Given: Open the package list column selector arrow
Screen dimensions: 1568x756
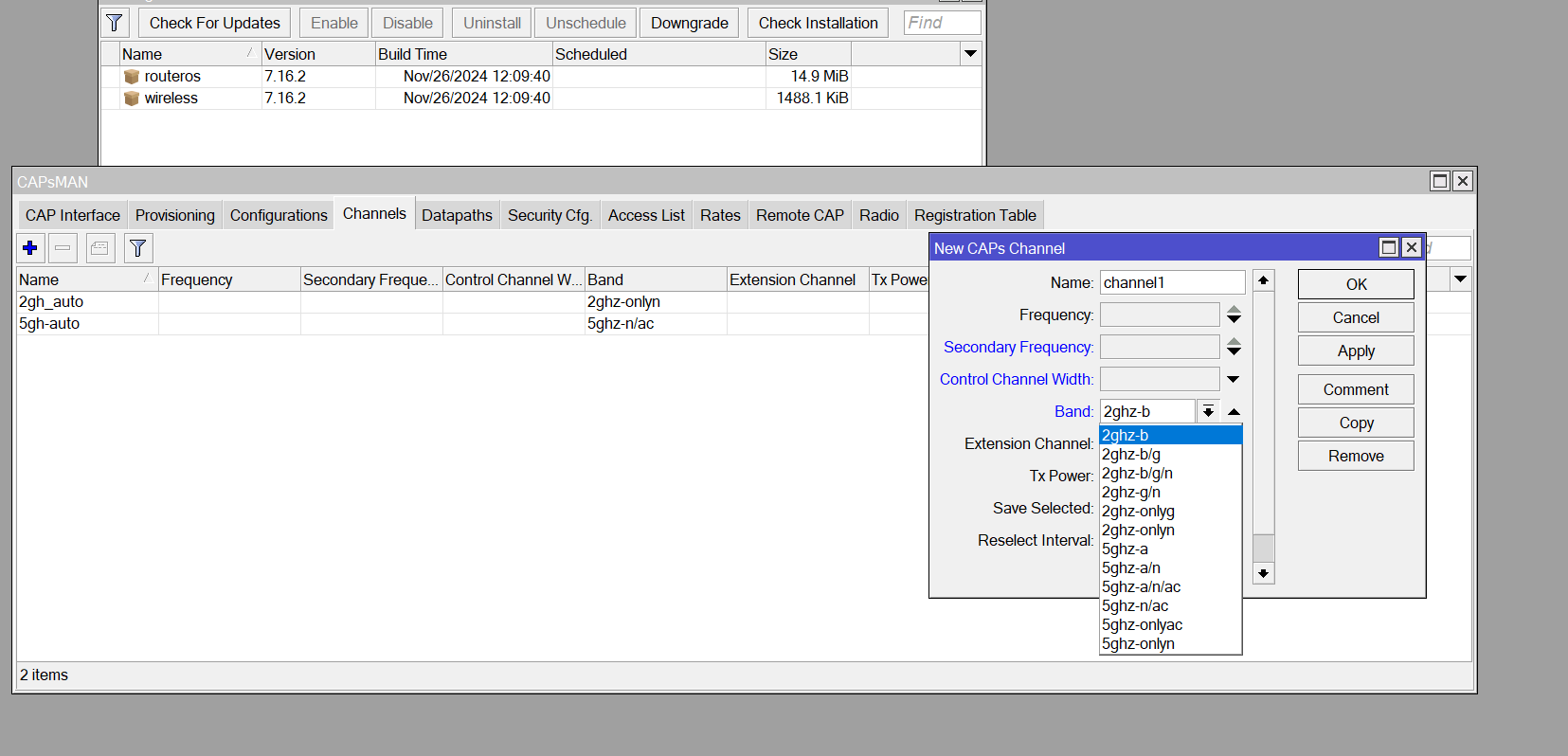Looking at the screenshot, I should pos(970,54).
